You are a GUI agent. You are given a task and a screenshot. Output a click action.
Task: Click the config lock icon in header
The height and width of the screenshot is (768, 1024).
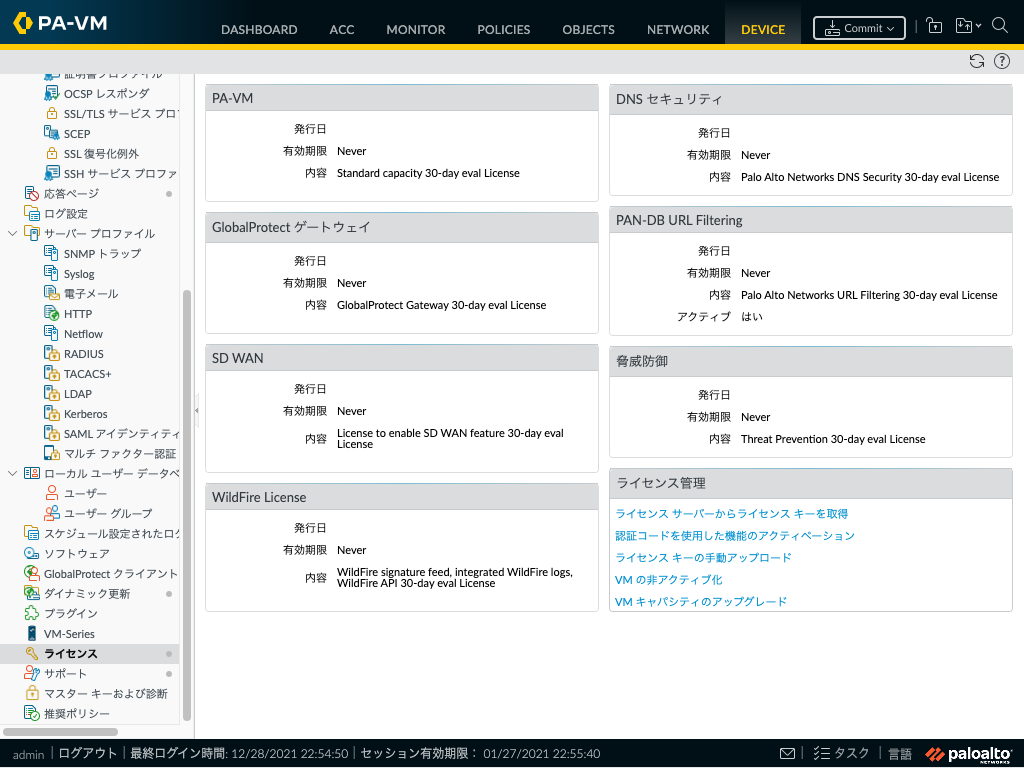pyautogui.click(x=935, y=26)
